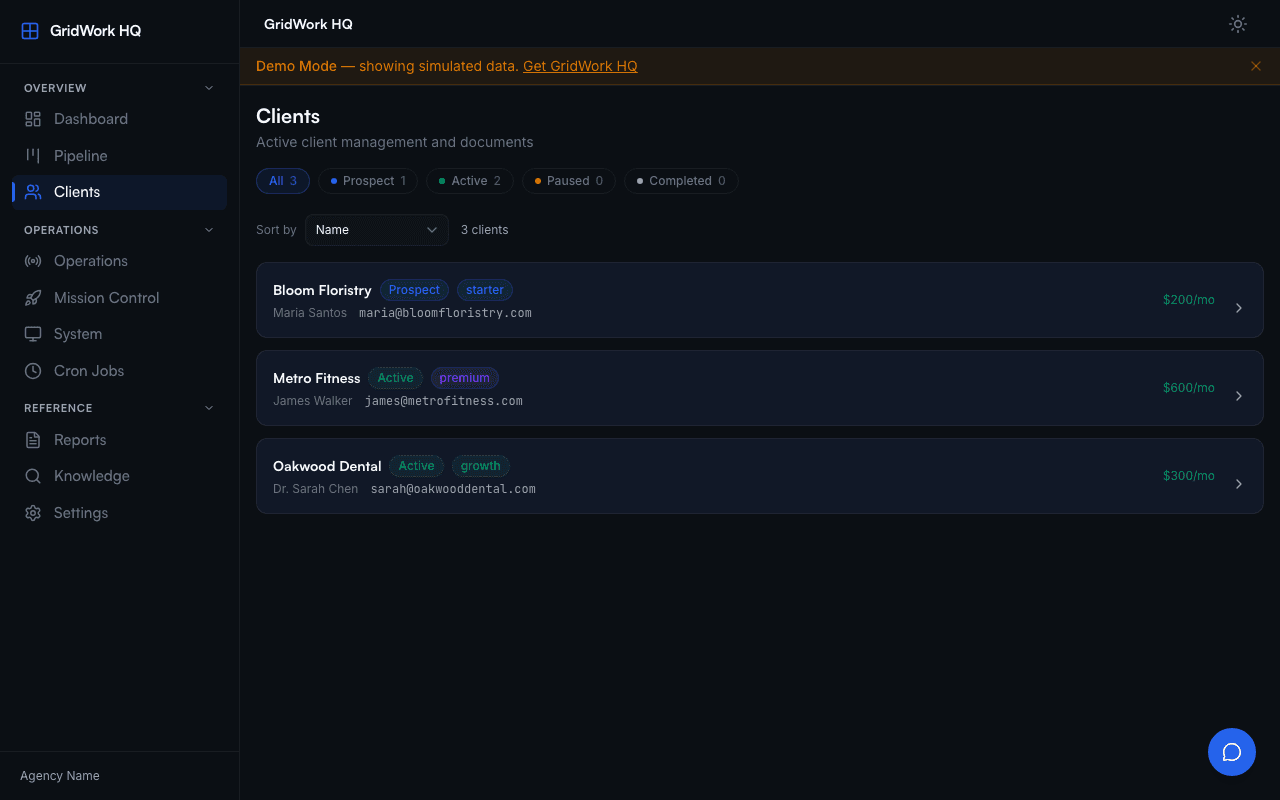Collapse the REFERENCE sidebar section
The width and height of the screenshot is (1280, 800).
pyautogui.click(x=208, y=407)
